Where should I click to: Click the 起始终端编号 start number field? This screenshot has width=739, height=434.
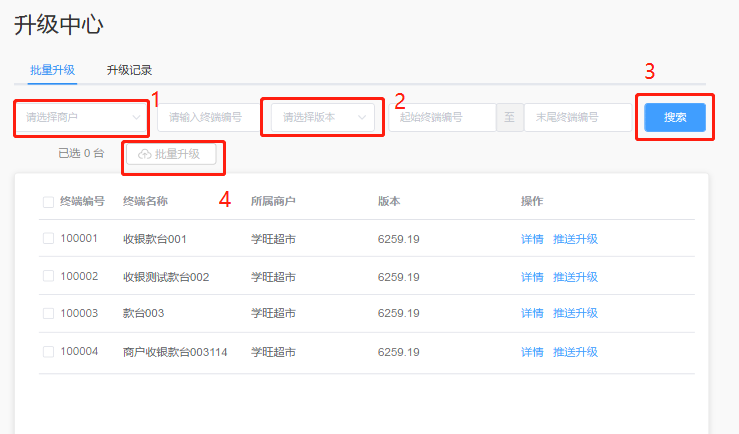click(x=441, y=118)
